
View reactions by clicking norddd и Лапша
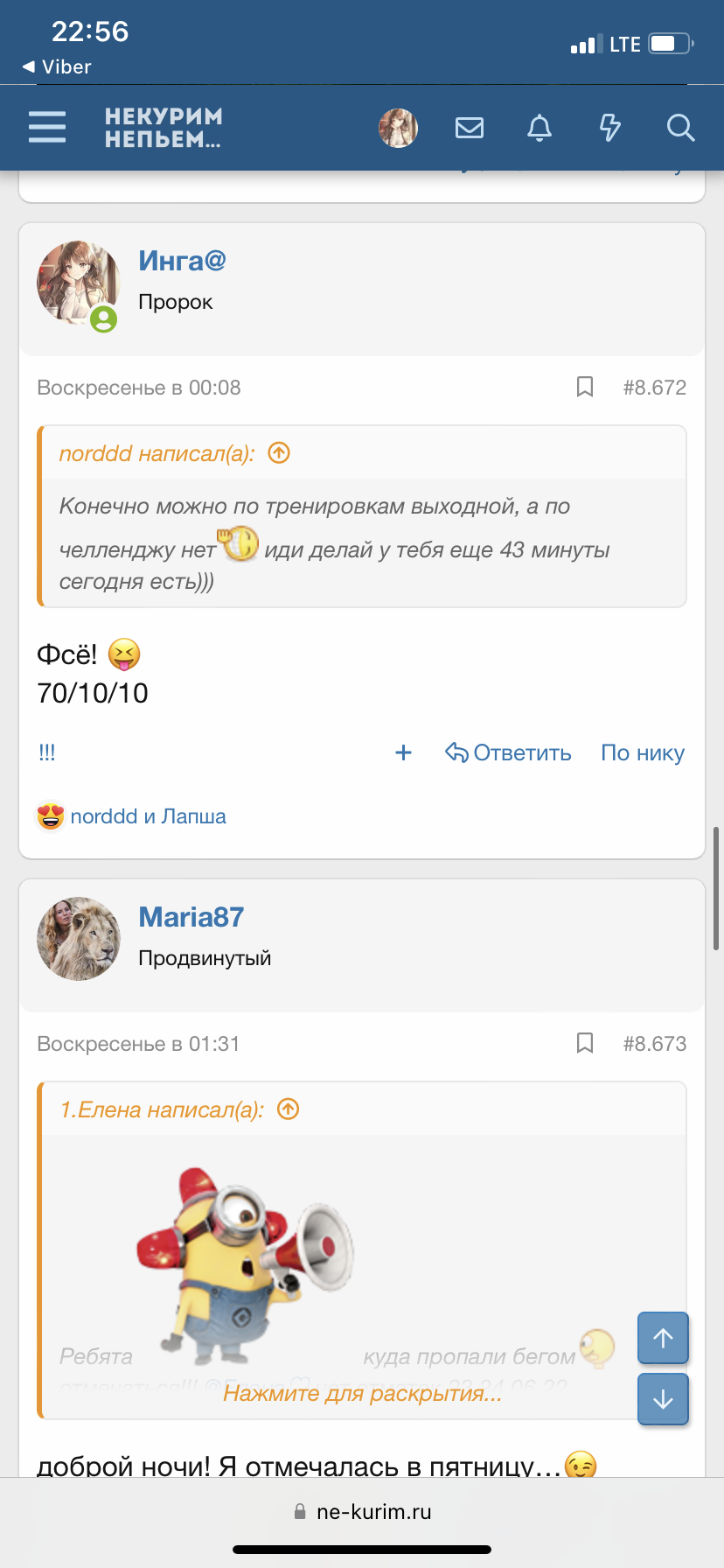pyautogui.click(x=149, y=815)
